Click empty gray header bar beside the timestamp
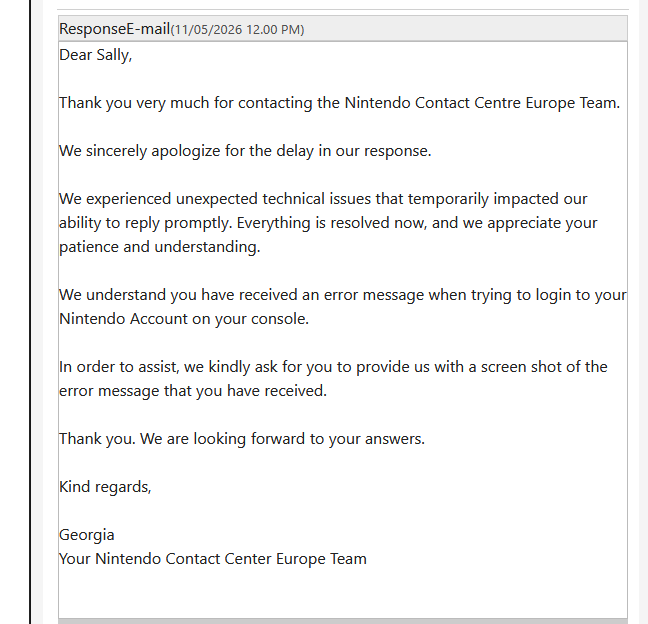The height and width of the screenshot is (624, 648). 465,29
